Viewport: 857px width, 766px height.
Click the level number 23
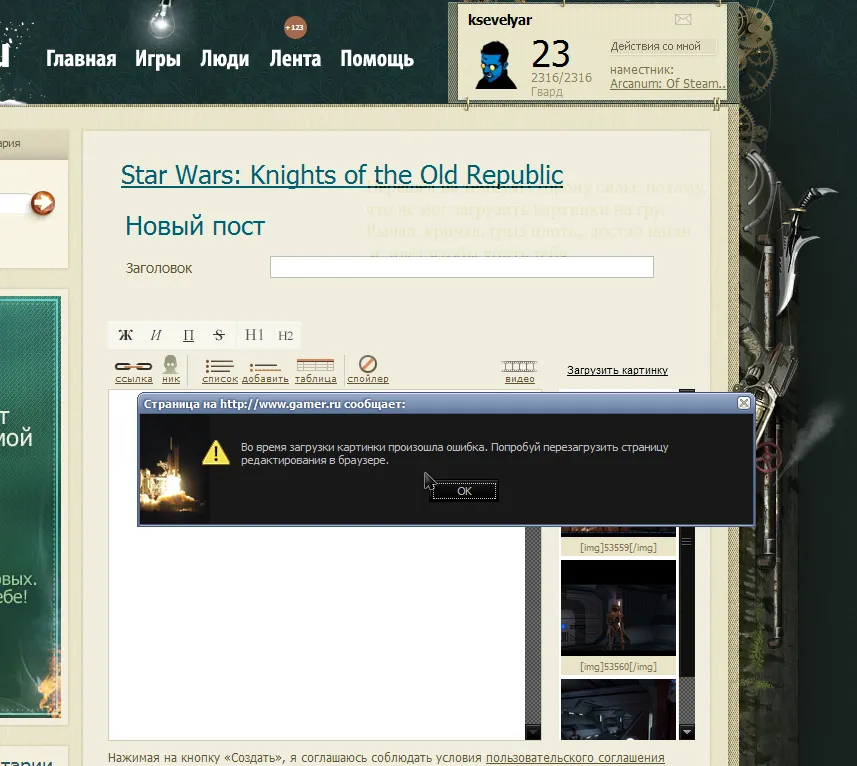pos(550,54)
